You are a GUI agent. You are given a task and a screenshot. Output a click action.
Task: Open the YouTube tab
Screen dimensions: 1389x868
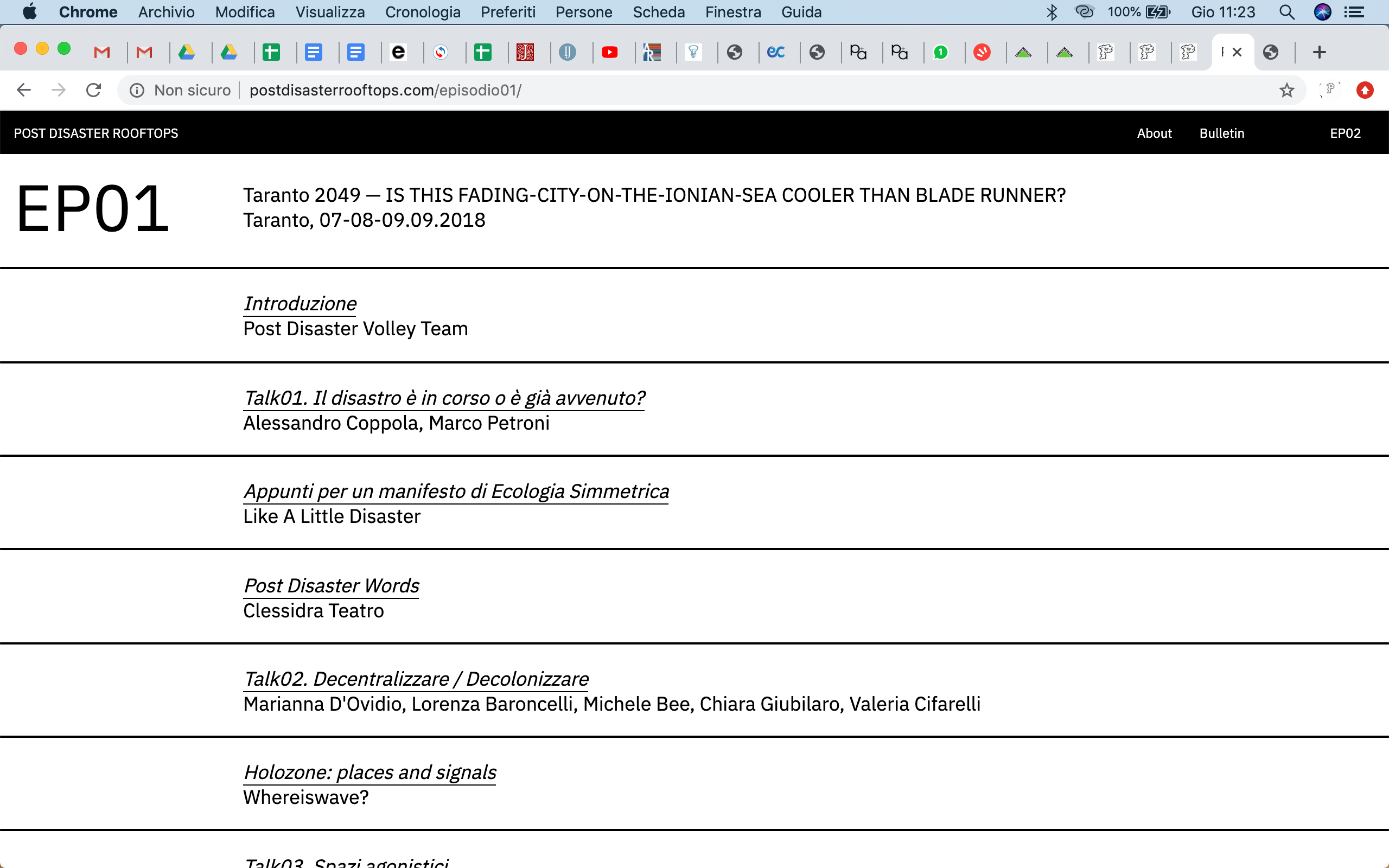(x=609, y=52)
